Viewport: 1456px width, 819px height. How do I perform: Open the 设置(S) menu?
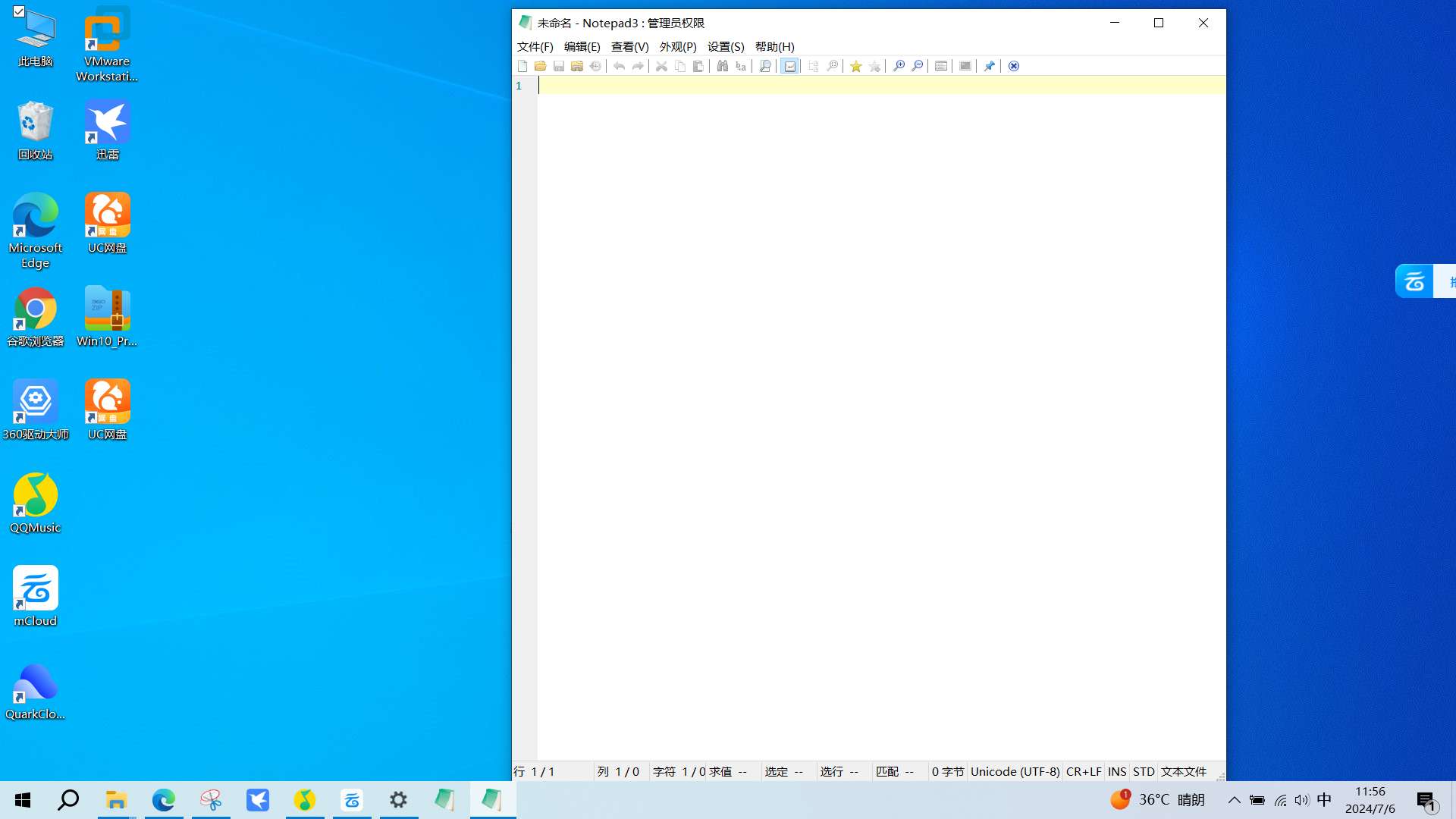[725, 46]
